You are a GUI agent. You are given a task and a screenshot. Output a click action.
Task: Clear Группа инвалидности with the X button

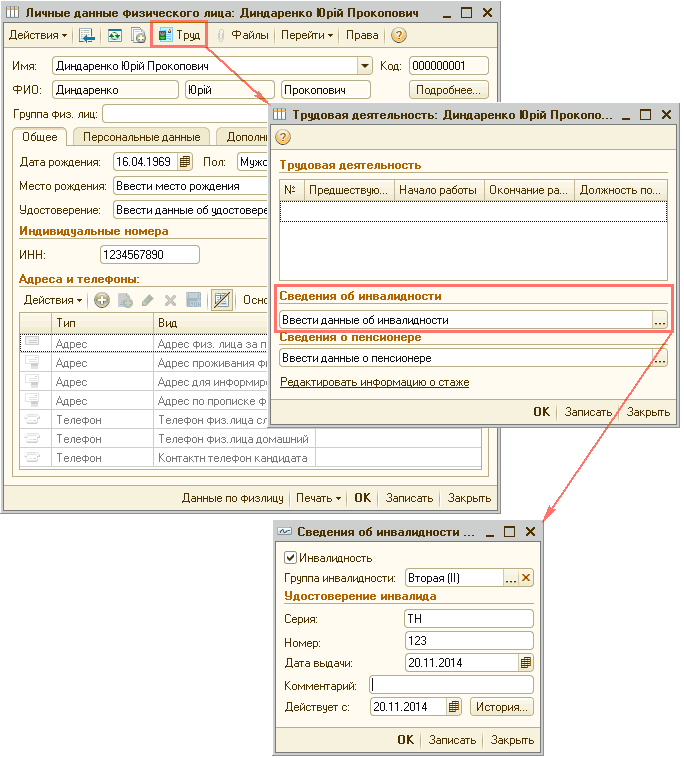click(x=526, y=578)
